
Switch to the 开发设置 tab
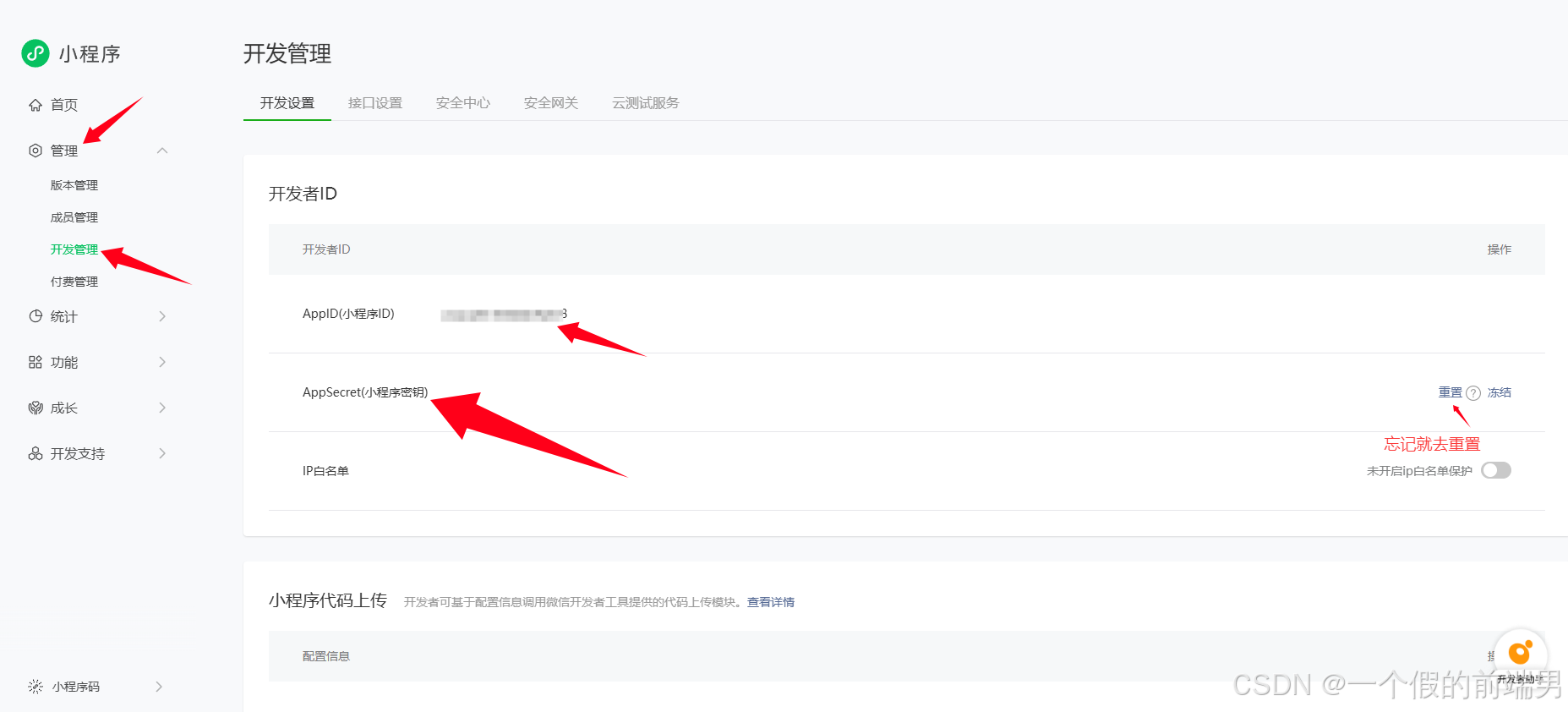[x=287, y=103]
